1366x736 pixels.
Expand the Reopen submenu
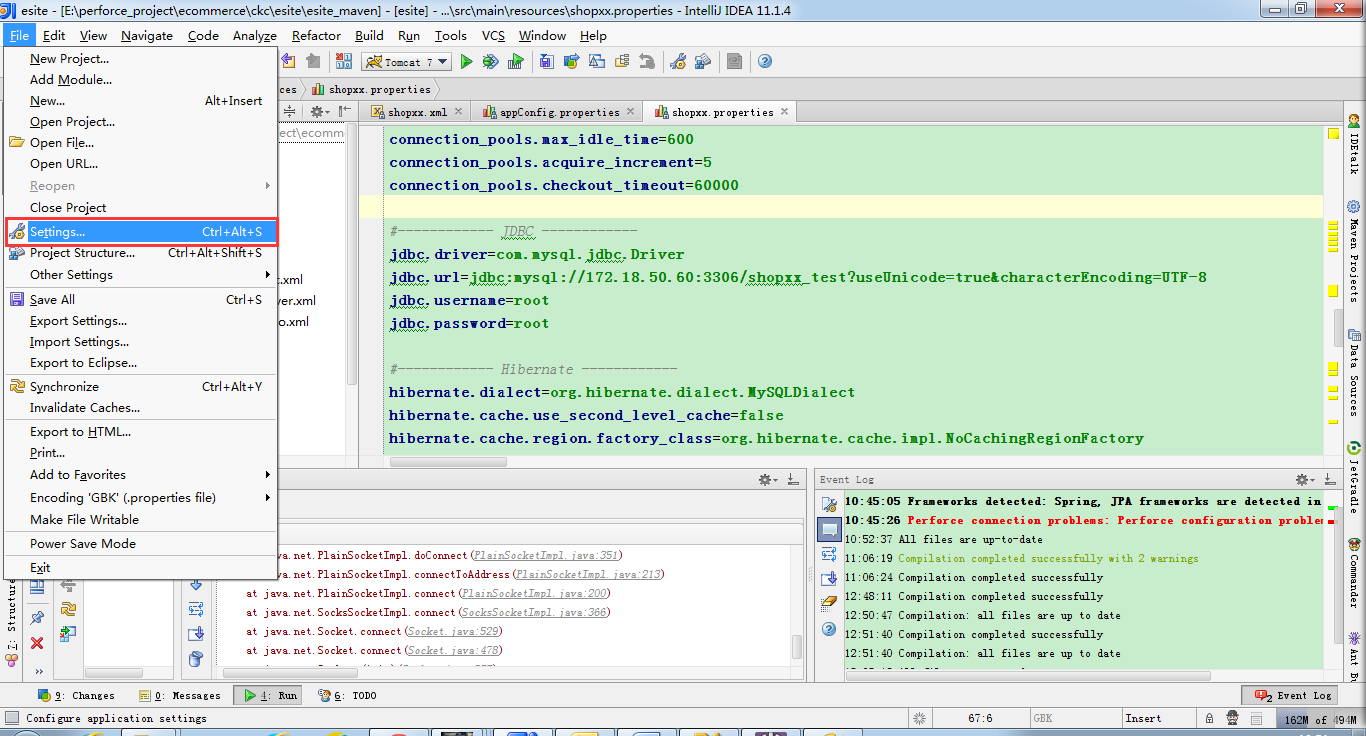coord(141,186)
